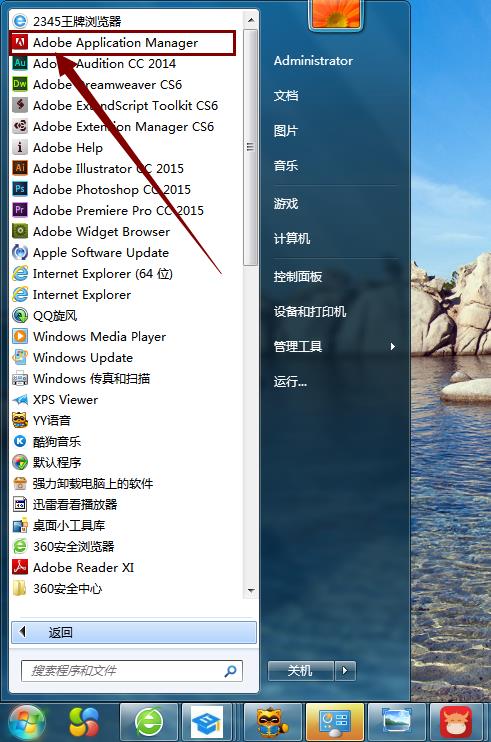
Task: Open 图片 pictures library
Action: tap(286, 131)
